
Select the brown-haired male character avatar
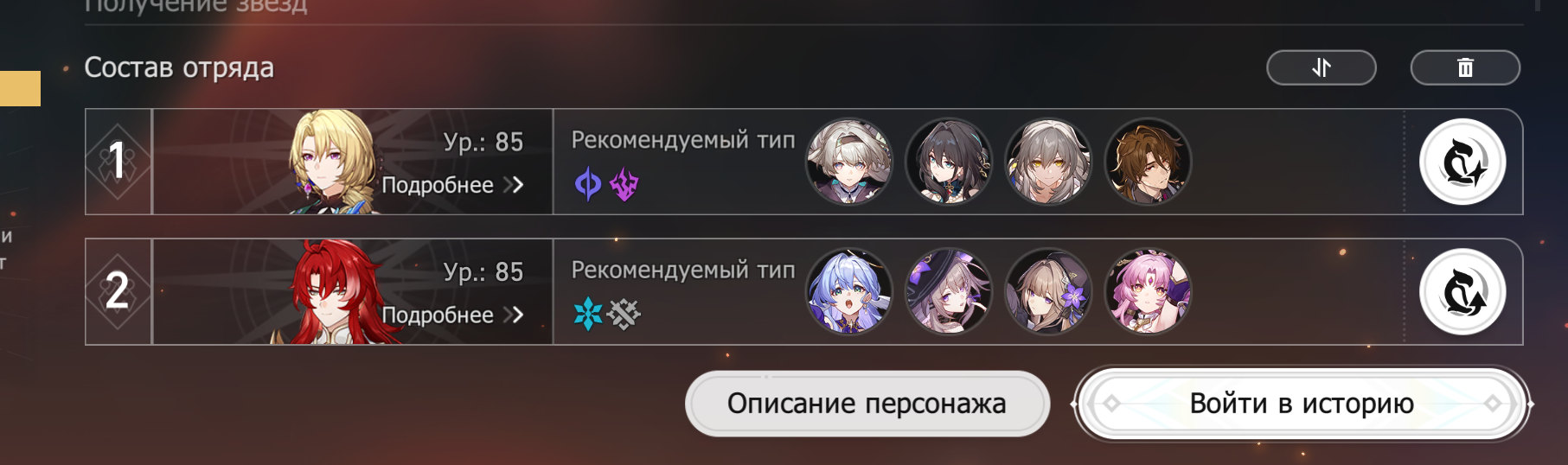(x=1149, y=162)
